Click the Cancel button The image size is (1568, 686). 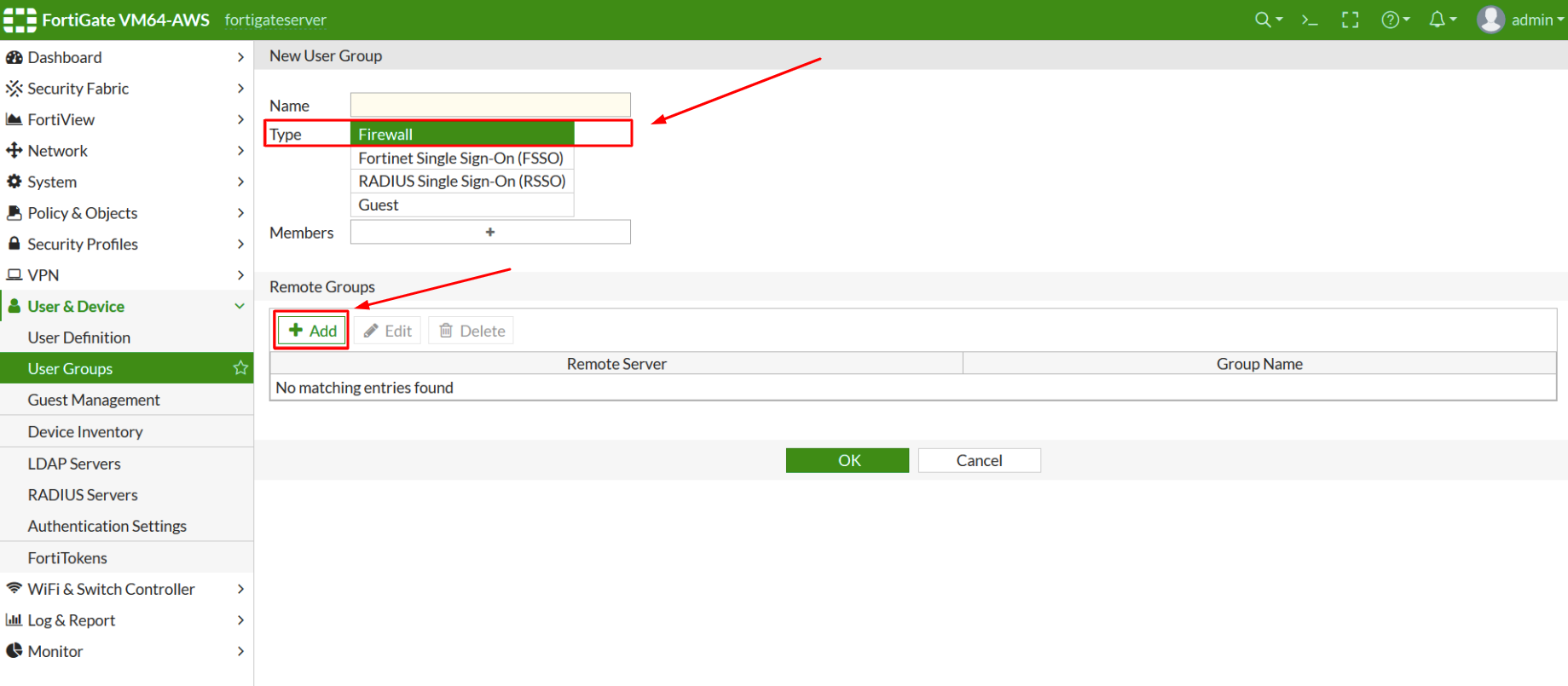point(980,460)
